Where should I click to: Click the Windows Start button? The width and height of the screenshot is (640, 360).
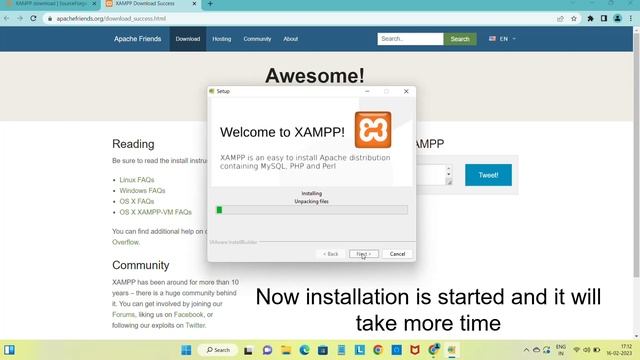pos(186,350)
